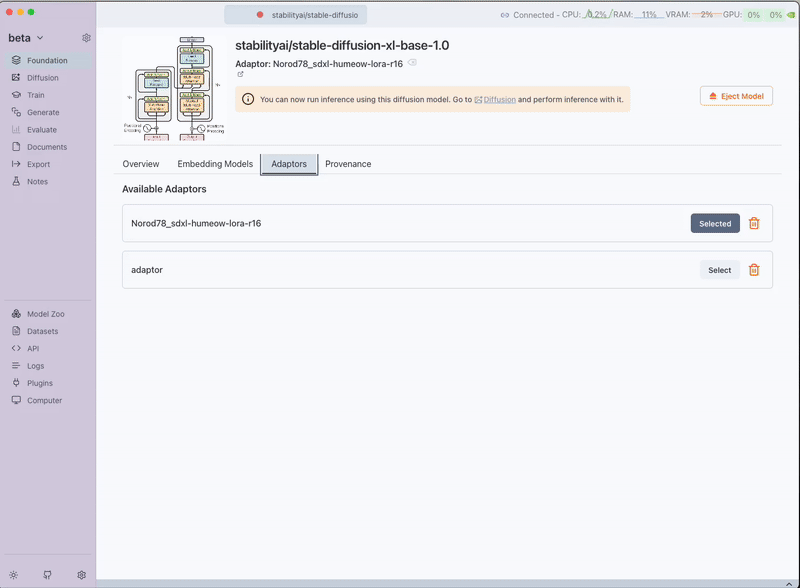The image size is (800, 588).
Task: Open GitHub link icon in sidebar footer
Action: [47, 575]
